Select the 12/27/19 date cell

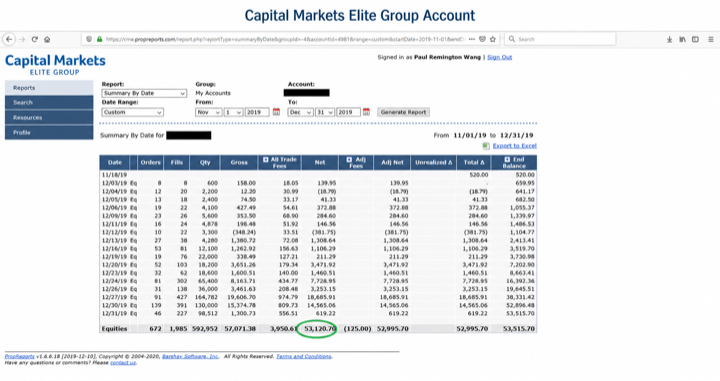click(114, 297)
